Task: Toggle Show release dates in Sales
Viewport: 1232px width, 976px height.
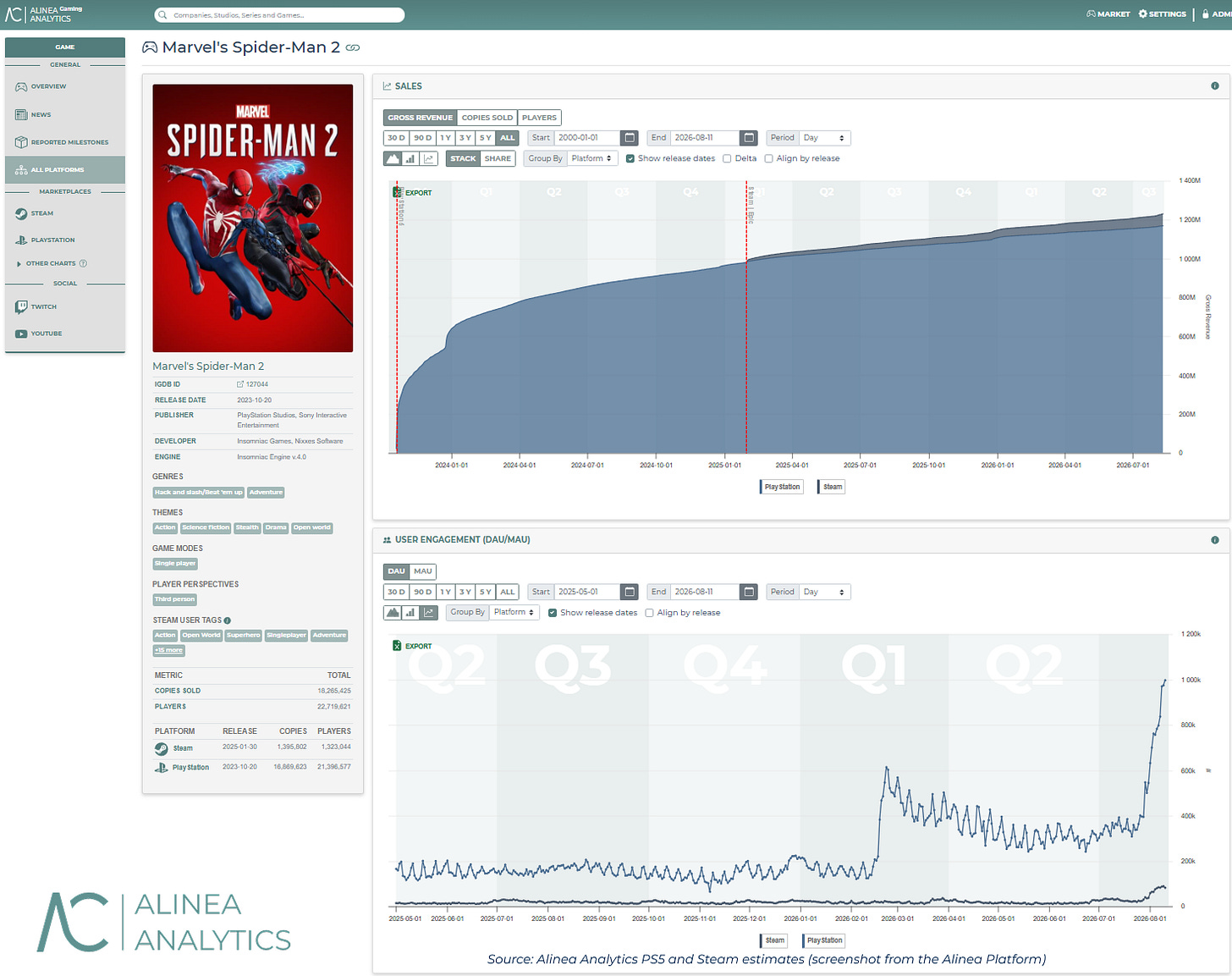Action: point(630,158)
